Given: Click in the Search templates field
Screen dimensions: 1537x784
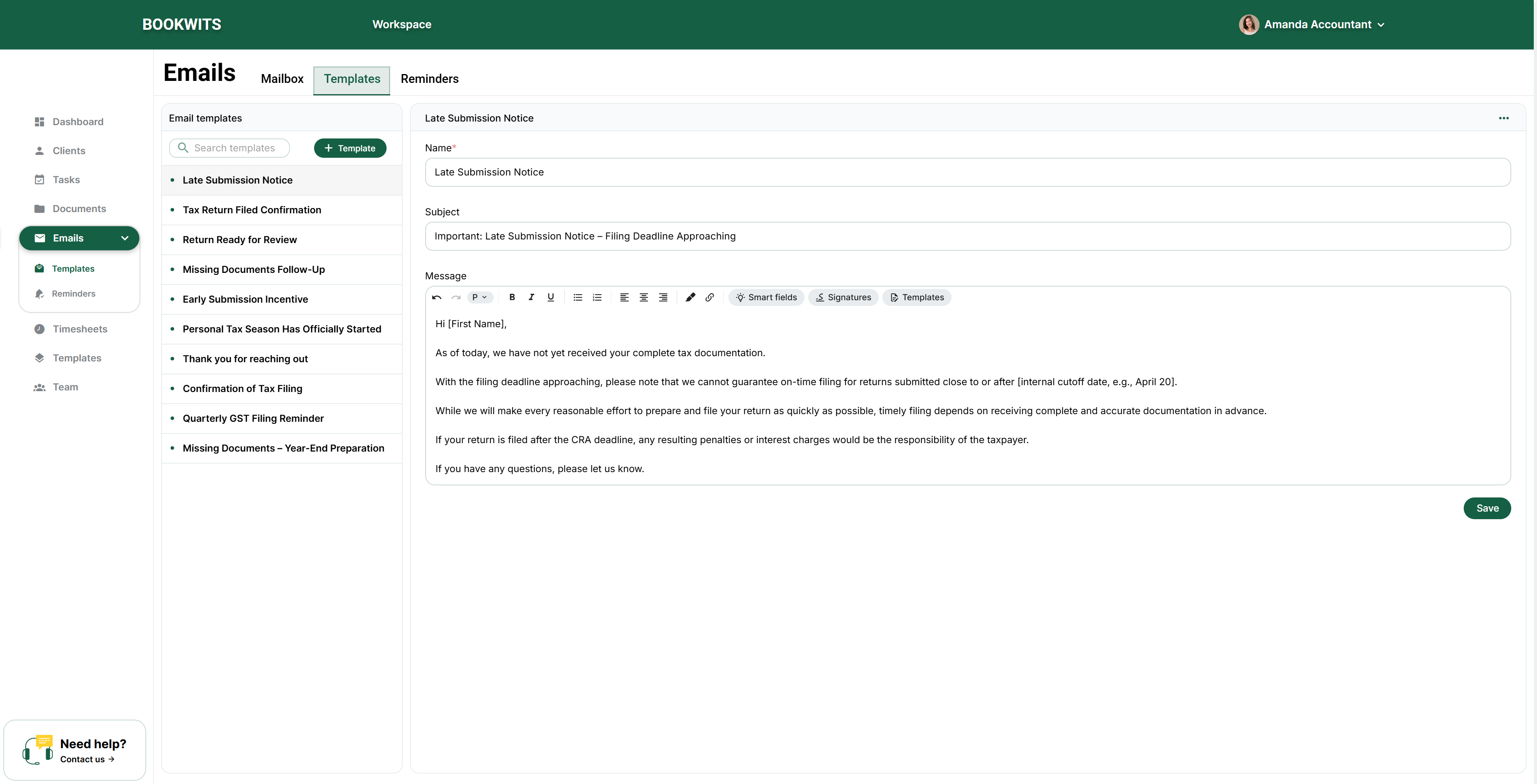Looking at the screenshot, I should (x=234, y=149).
